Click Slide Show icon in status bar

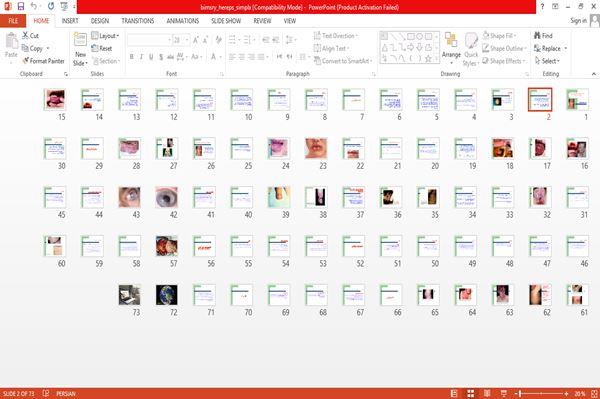504,393
